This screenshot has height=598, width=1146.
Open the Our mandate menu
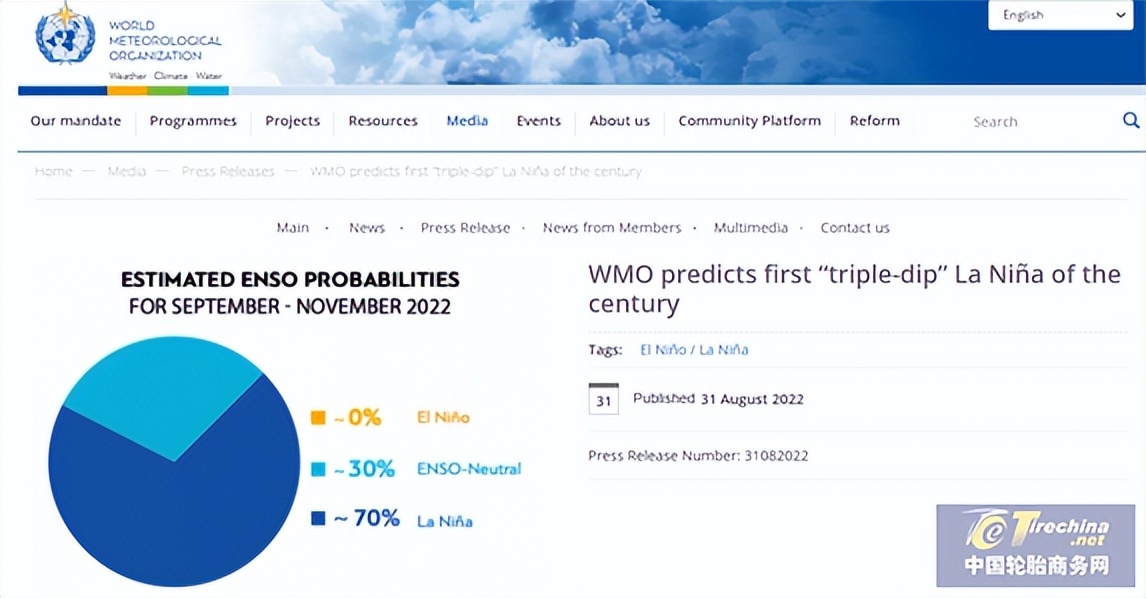76,121
